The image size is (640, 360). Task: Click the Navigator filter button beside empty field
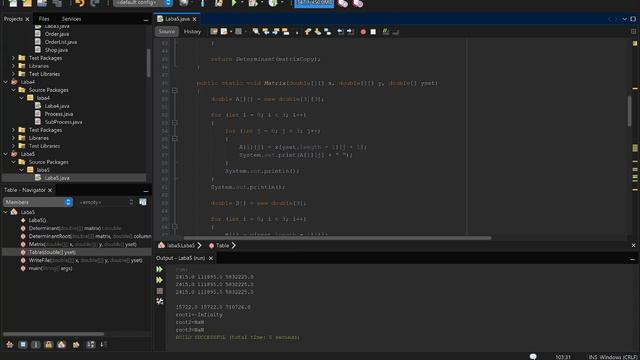click(x=142, y=202)
